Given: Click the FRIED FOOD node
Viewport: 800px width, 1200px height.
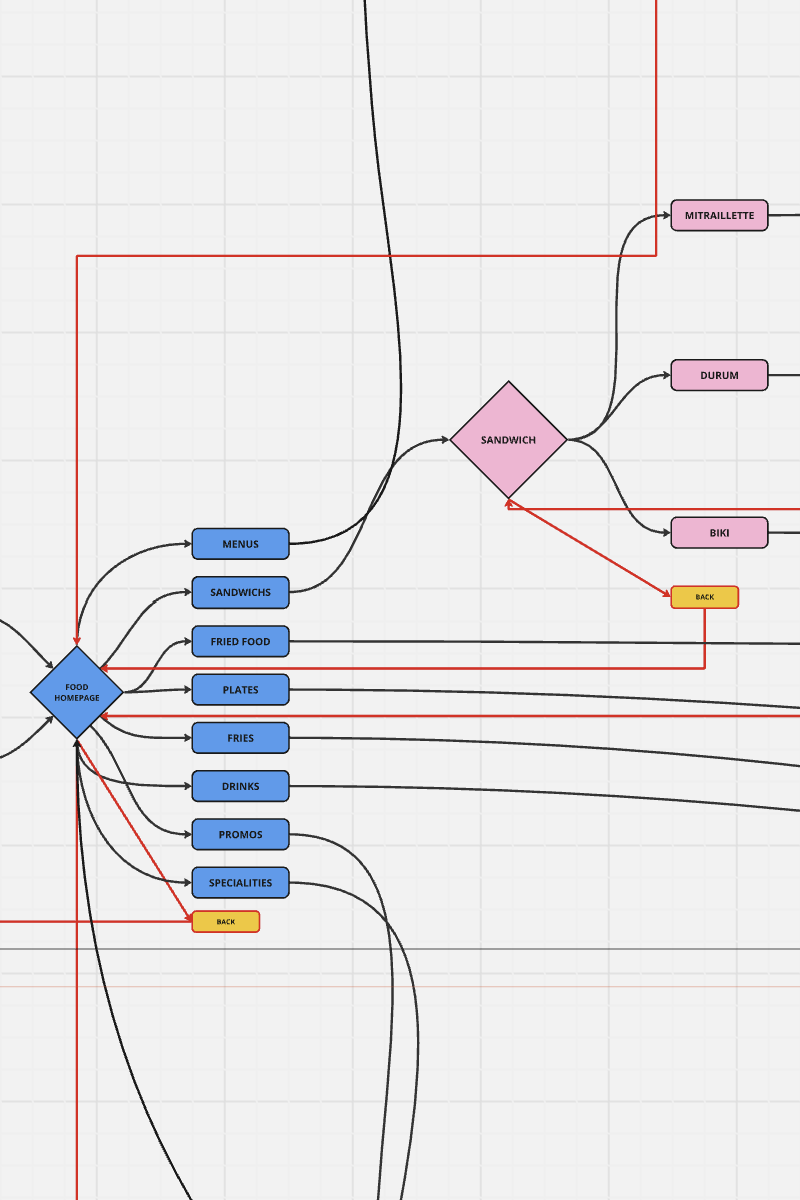Looking at the screenshot, I should 240,641.
